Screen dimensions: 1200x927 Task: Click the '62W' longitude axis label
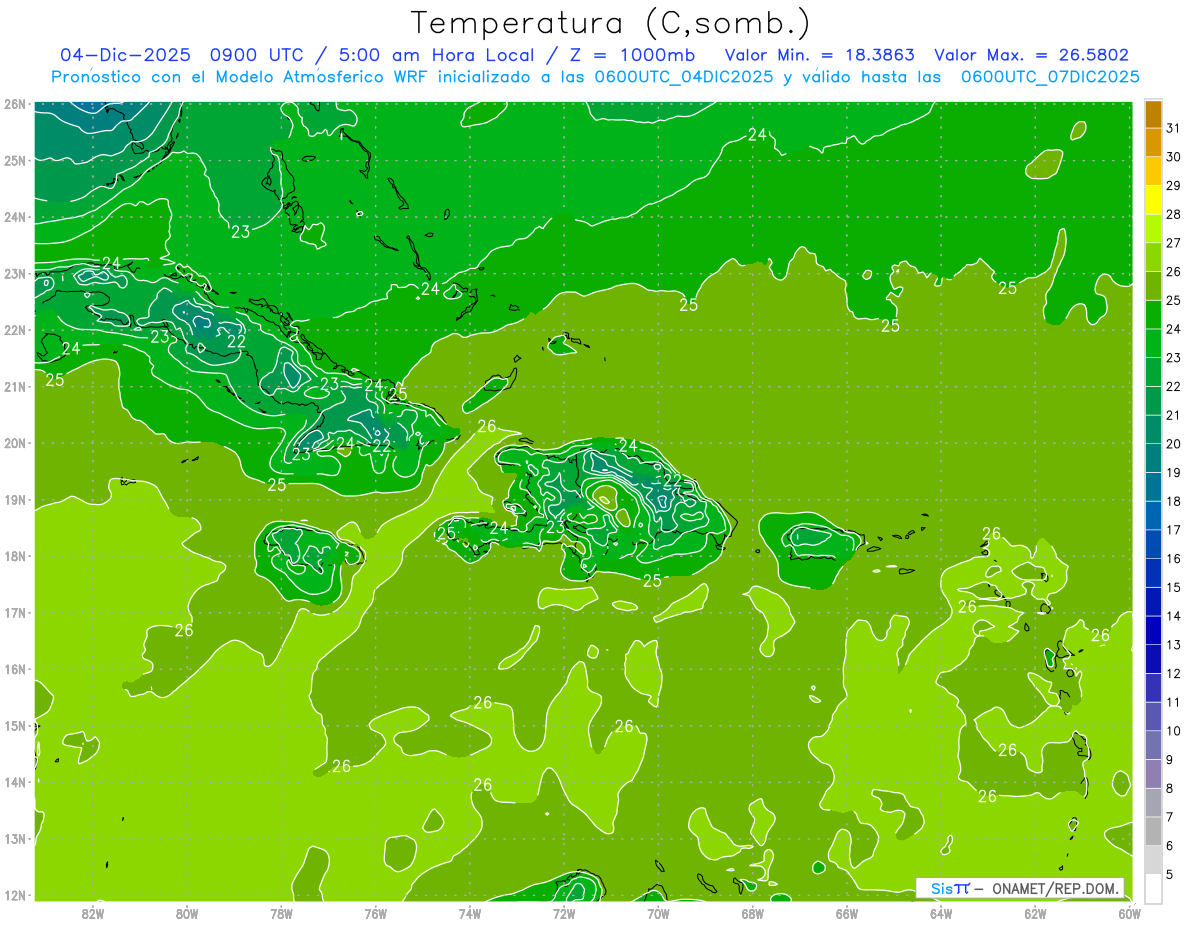click(x=1036, y=912)
